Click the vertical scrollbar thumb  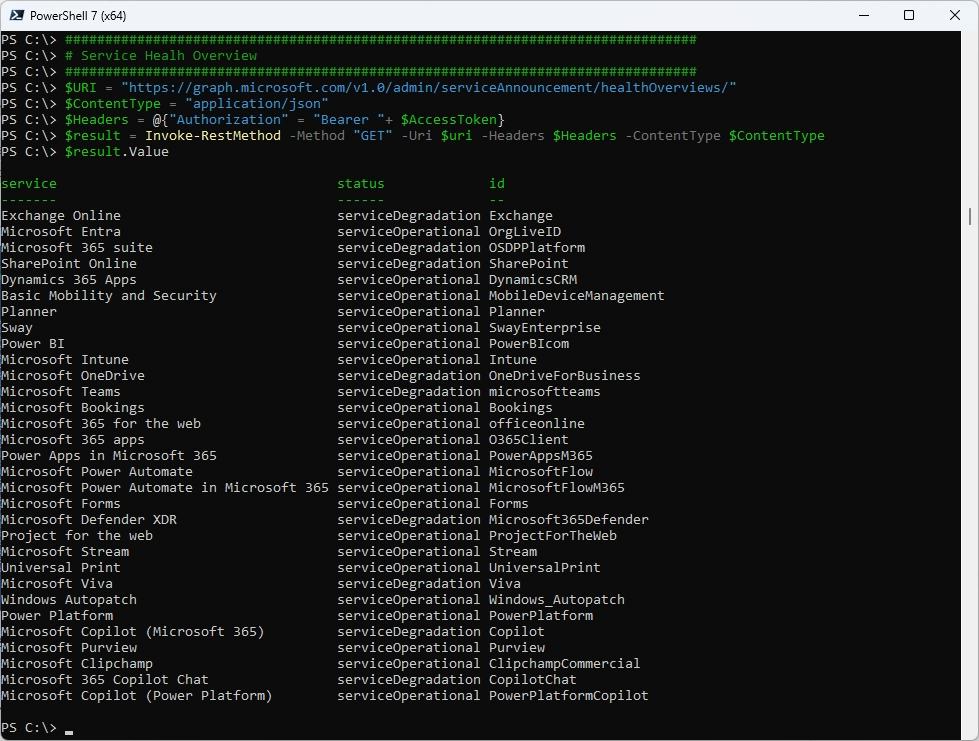pos(970,216)
